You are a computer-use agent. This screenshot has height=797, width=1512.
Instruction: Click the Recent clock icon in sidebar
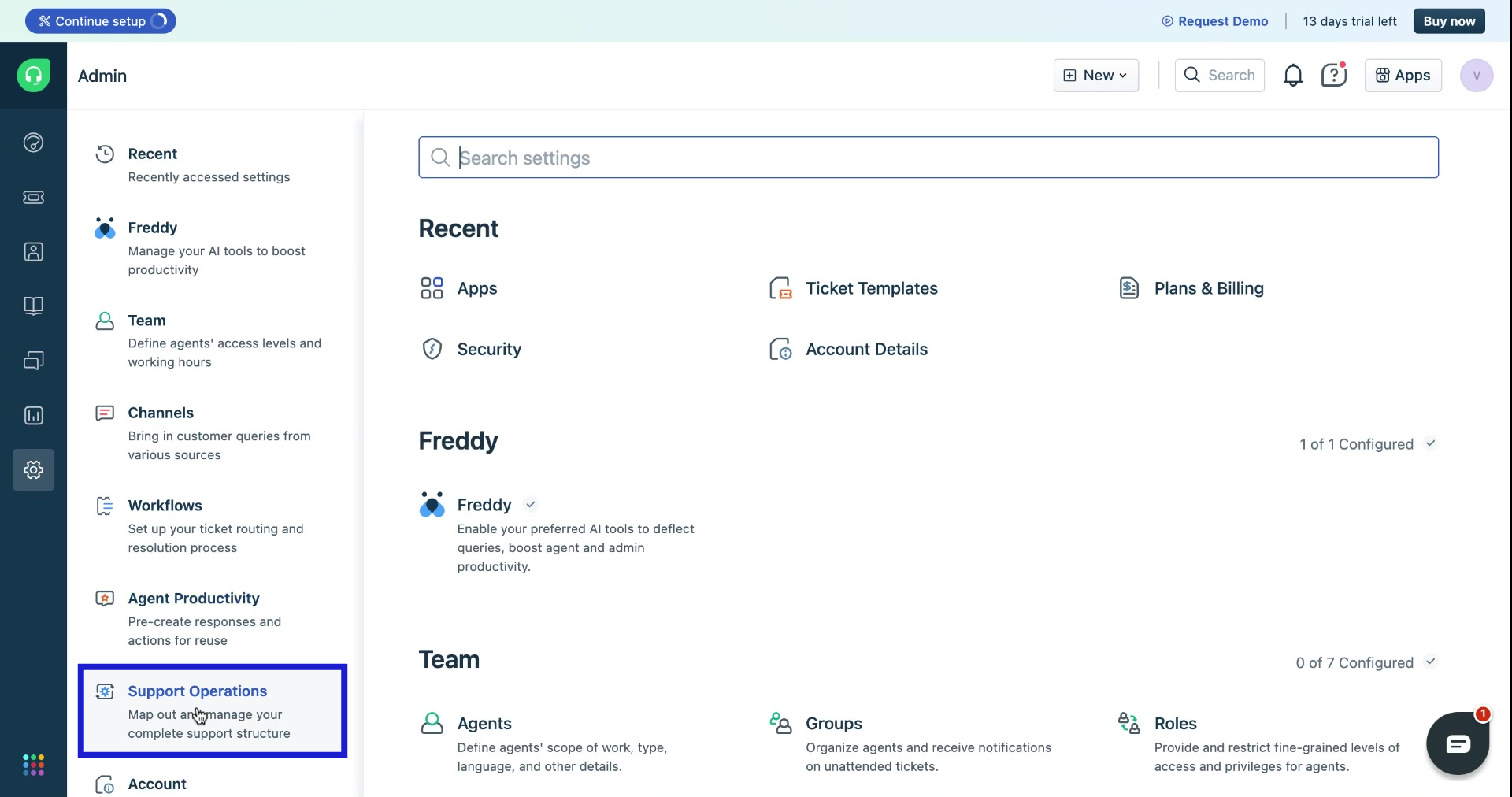105,154
